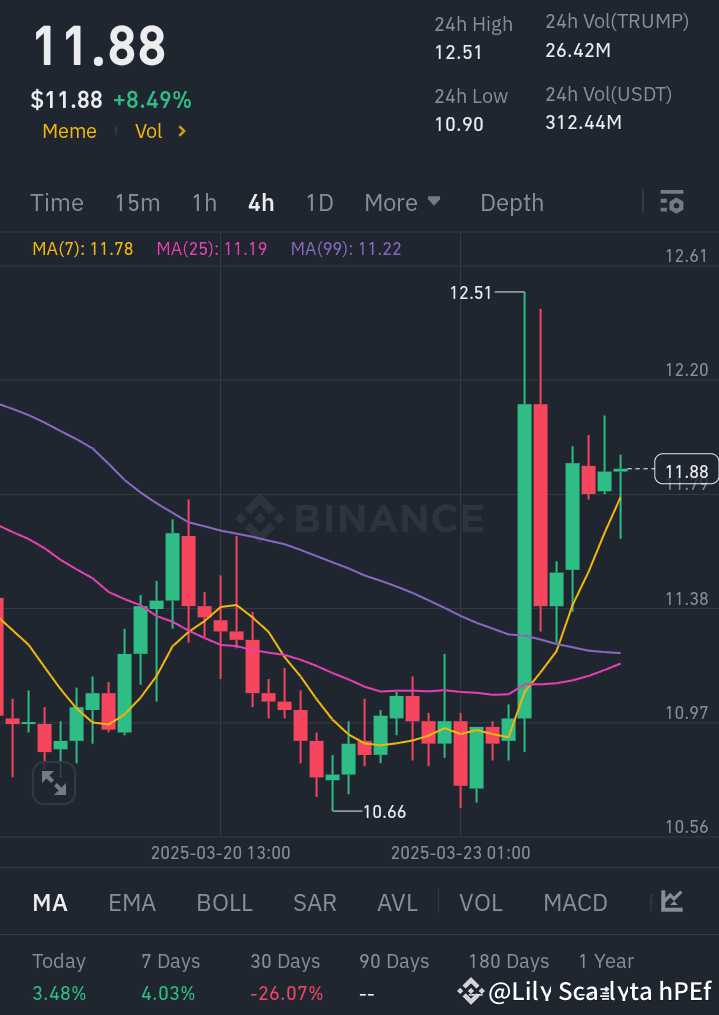Show the MACD sub-indicator
The image size is (719, 1015).
coord(575,903)
